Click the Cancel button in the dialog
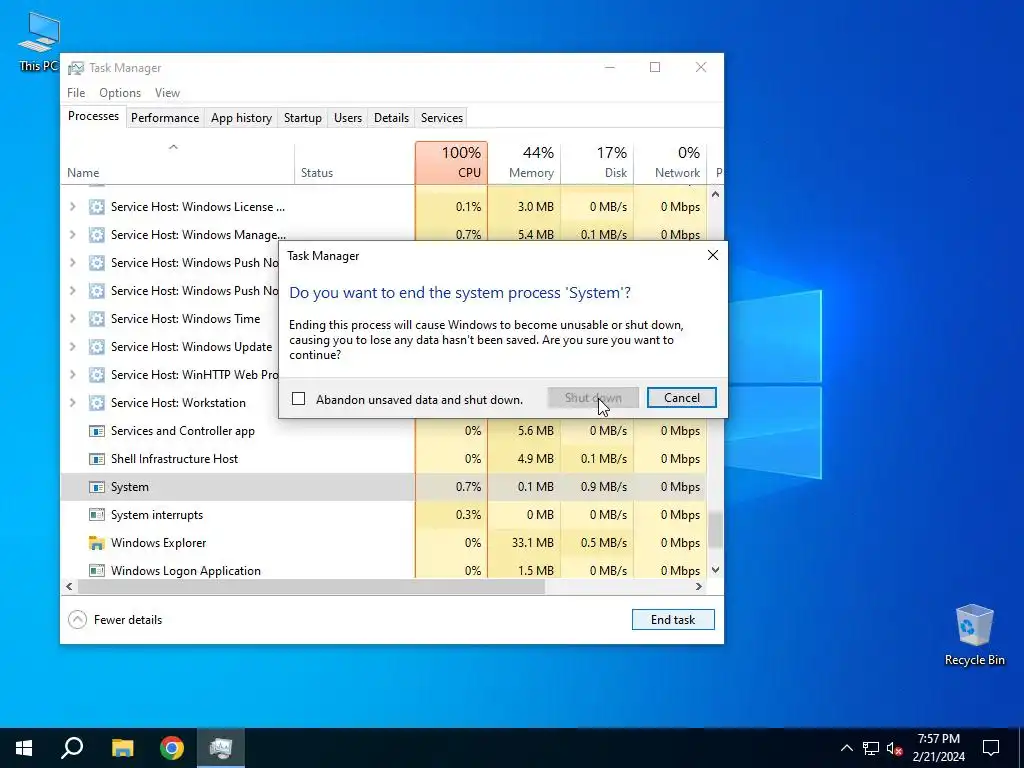The image size is (1024, 768). [682, 398]
